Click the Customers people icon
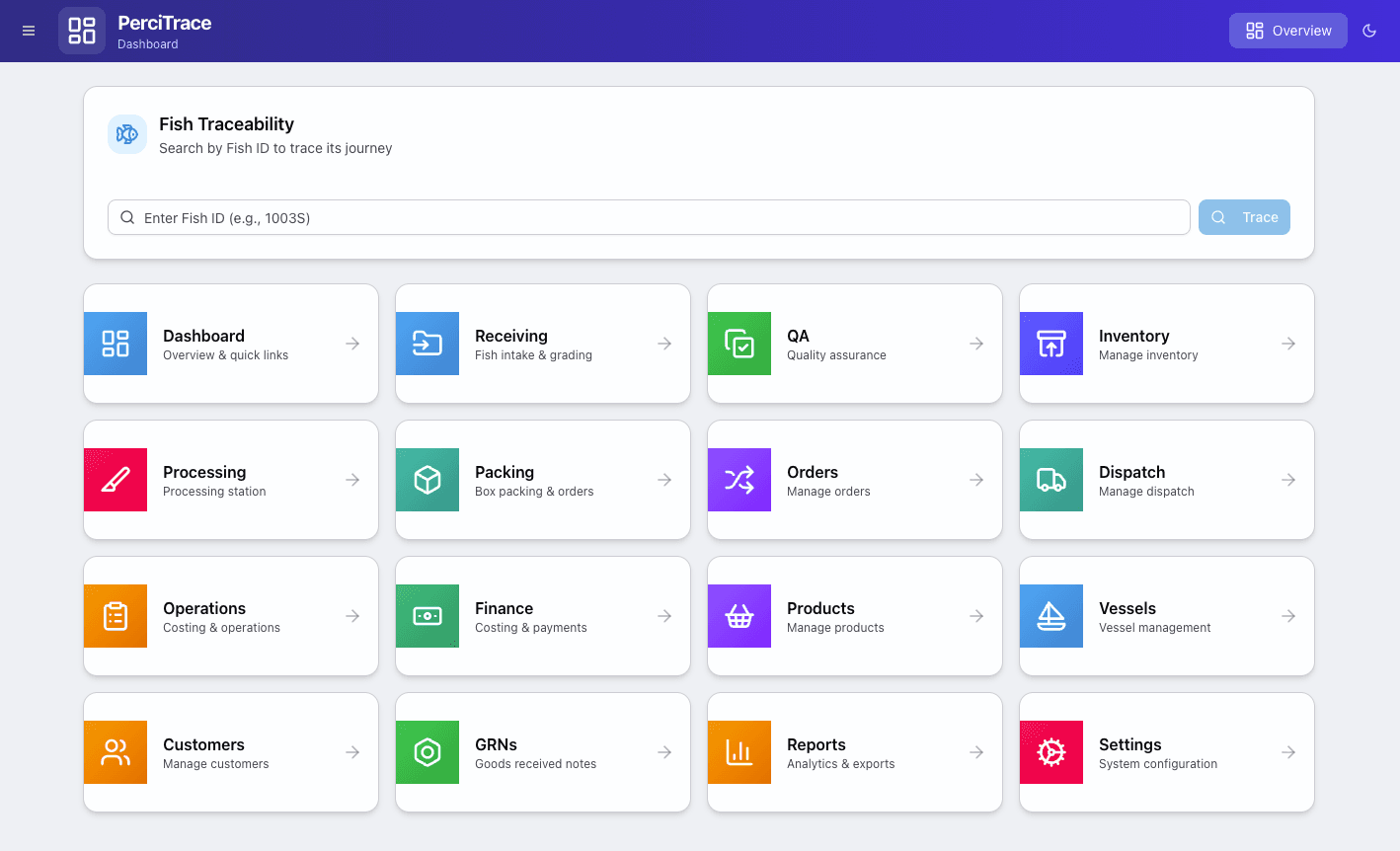This screenshot has height=851, width=1400. (x=116, y=752)
